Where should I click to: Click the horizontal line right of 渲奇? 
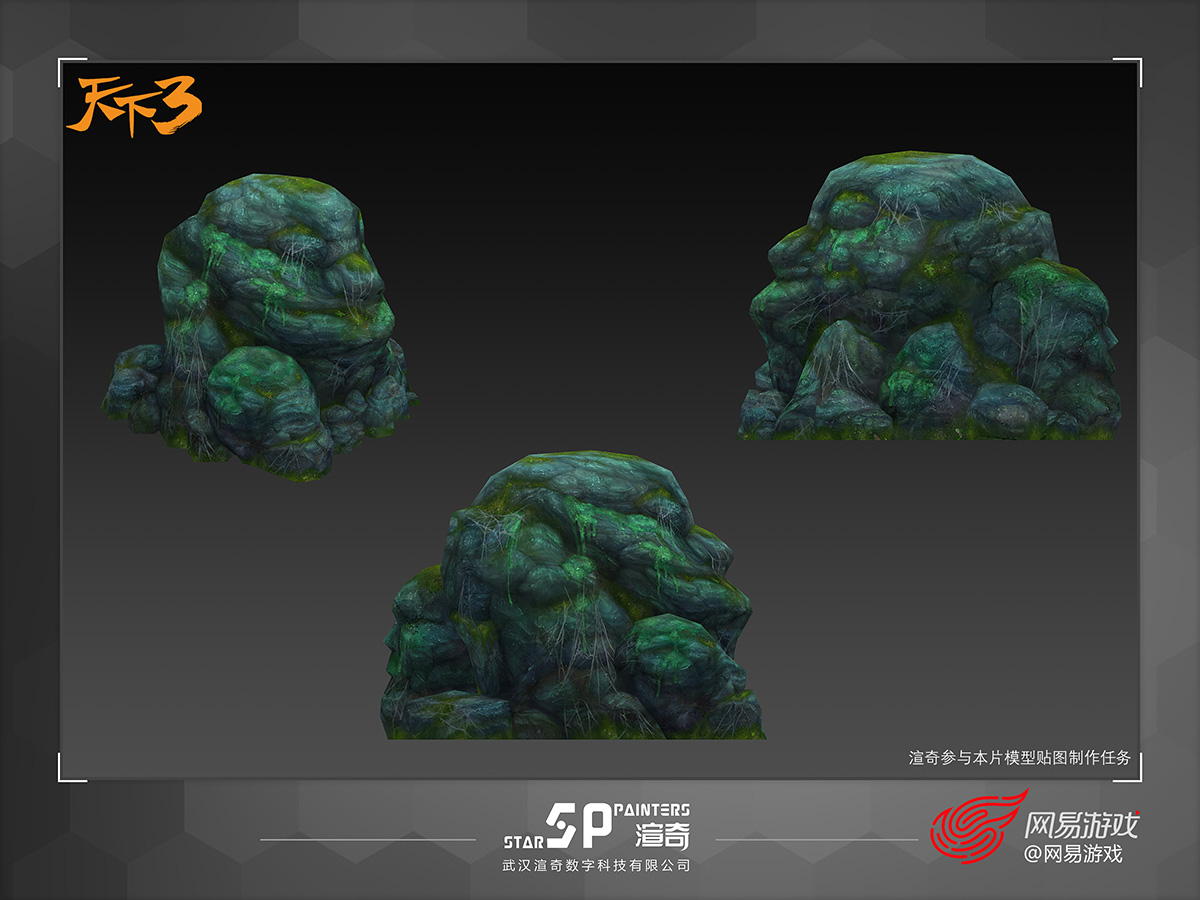[816, 839]
